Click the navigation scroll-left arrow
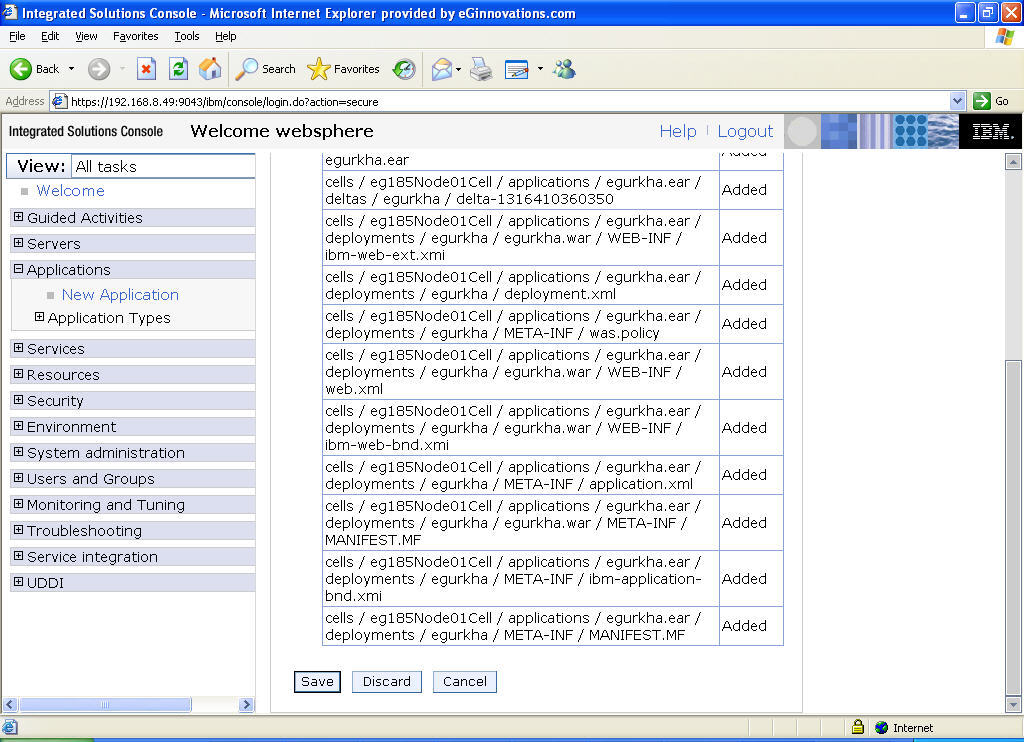This screenshot has height=742, width=1024. point(10,705)
